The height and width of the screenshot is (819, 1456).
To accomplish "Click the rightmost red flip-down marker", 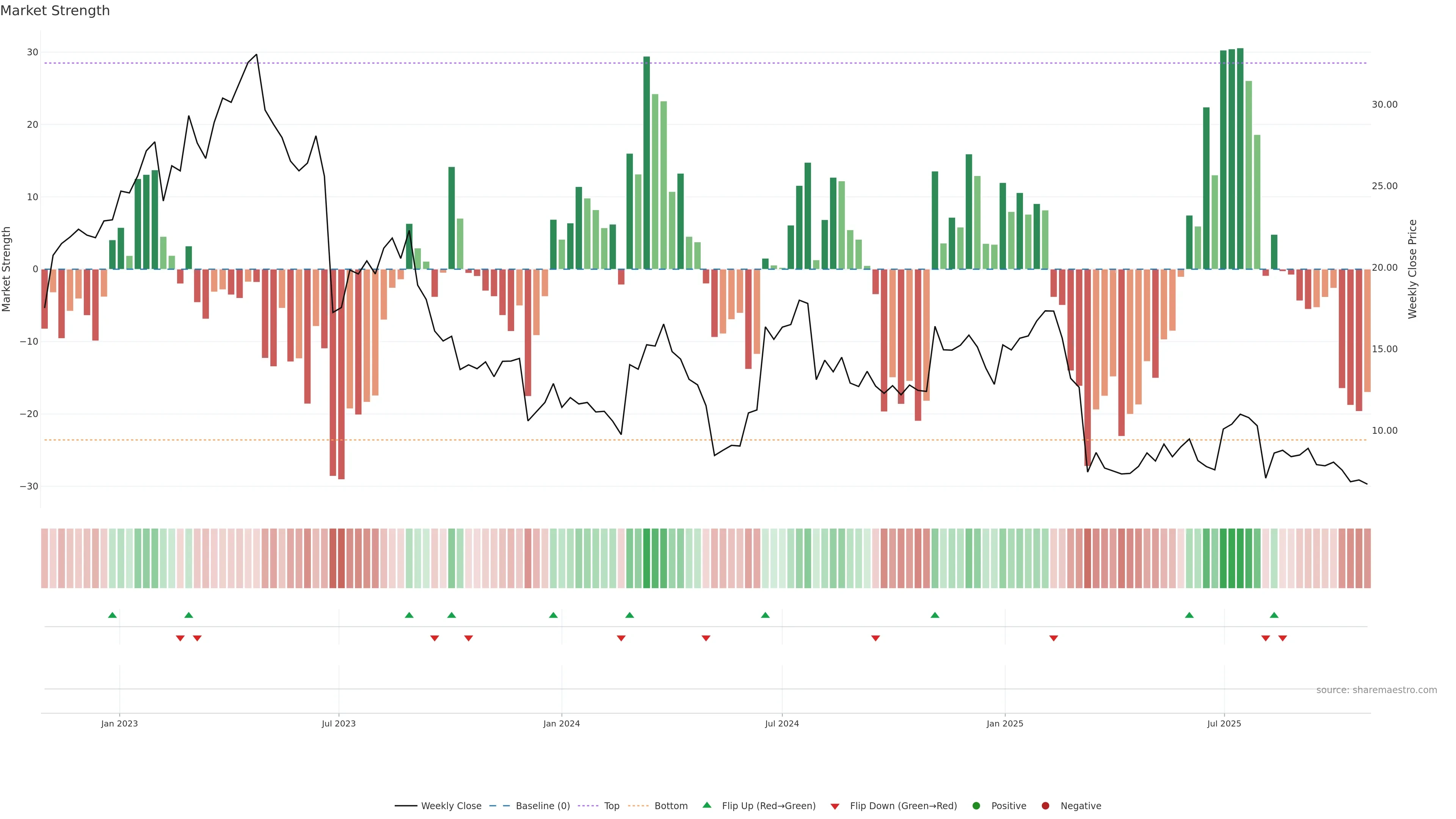I will [1282, 638].
